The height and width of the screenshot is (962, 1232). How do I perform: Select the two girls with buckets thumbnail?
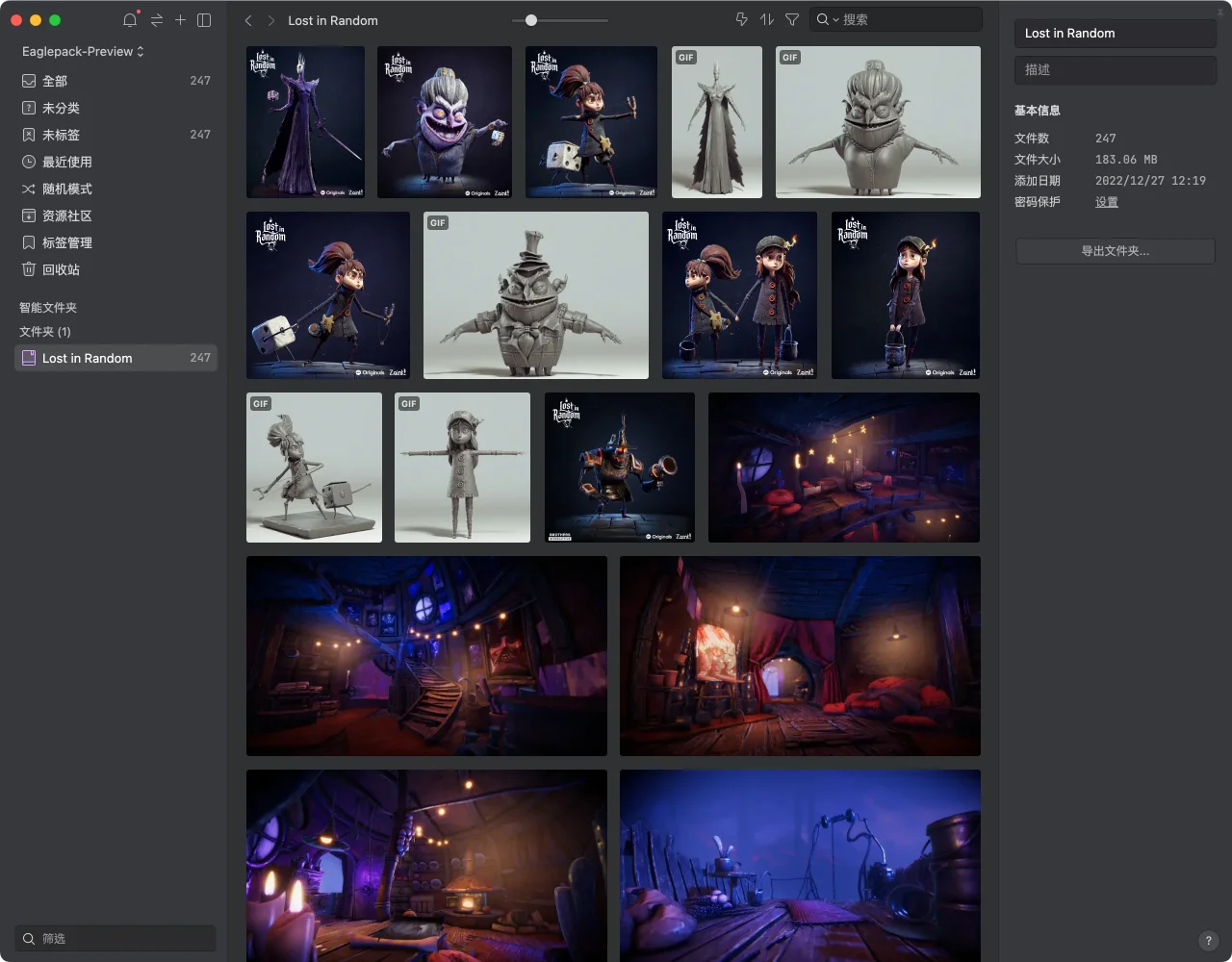(x=739, y=295)
